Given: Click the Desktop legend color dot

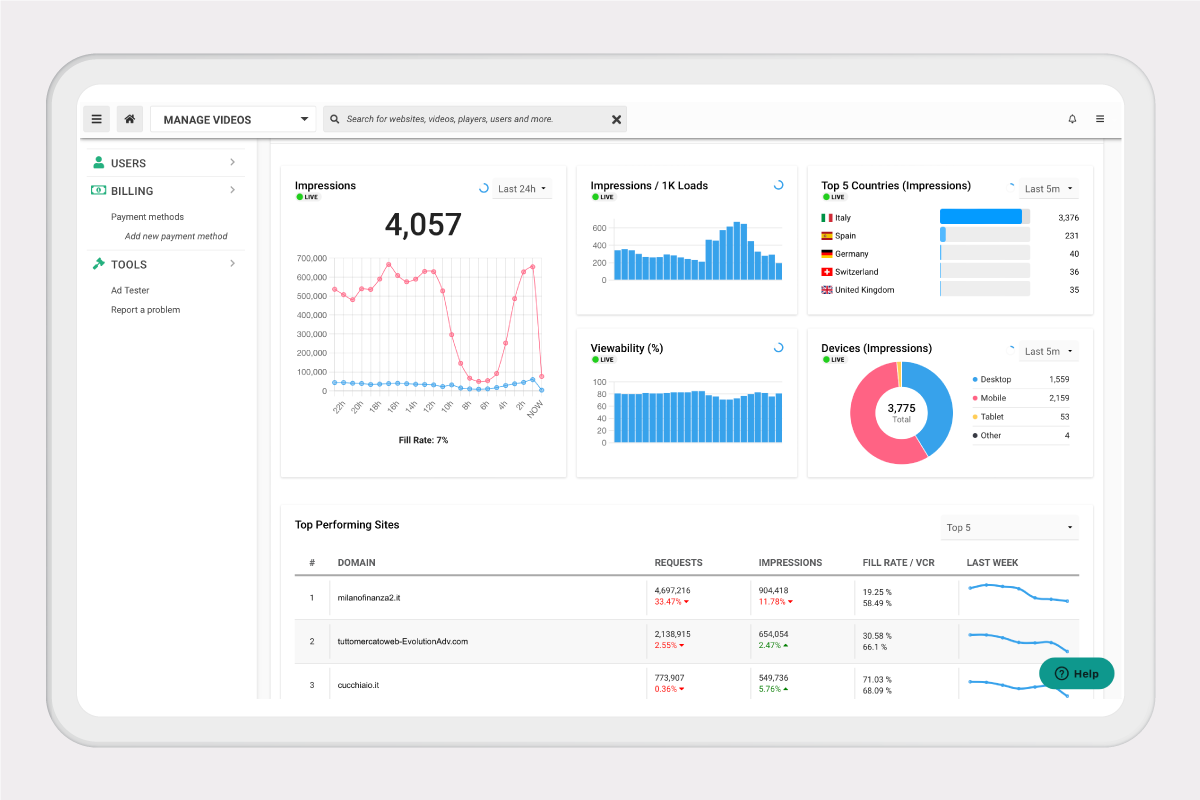Looking at the screenshot, I should tap(975, 380).
